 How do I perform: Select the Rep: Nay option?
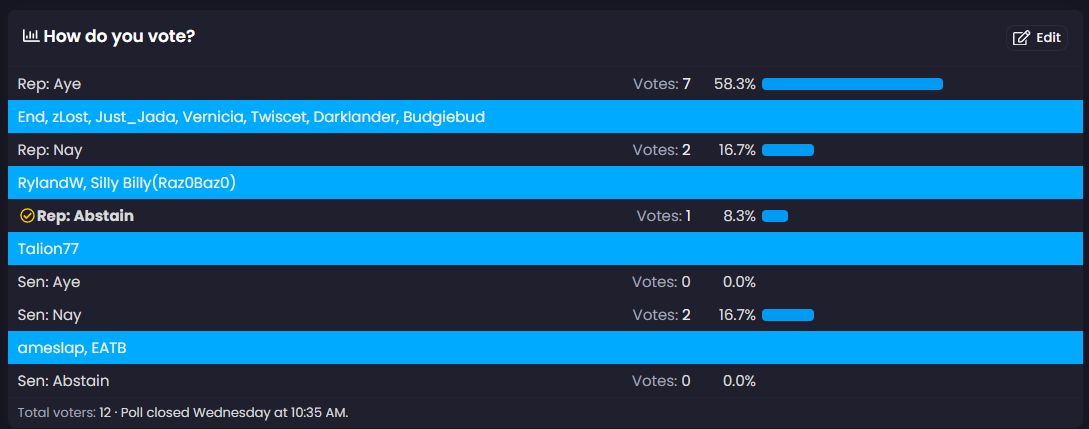pyautogui.click(x=50, y=150)
